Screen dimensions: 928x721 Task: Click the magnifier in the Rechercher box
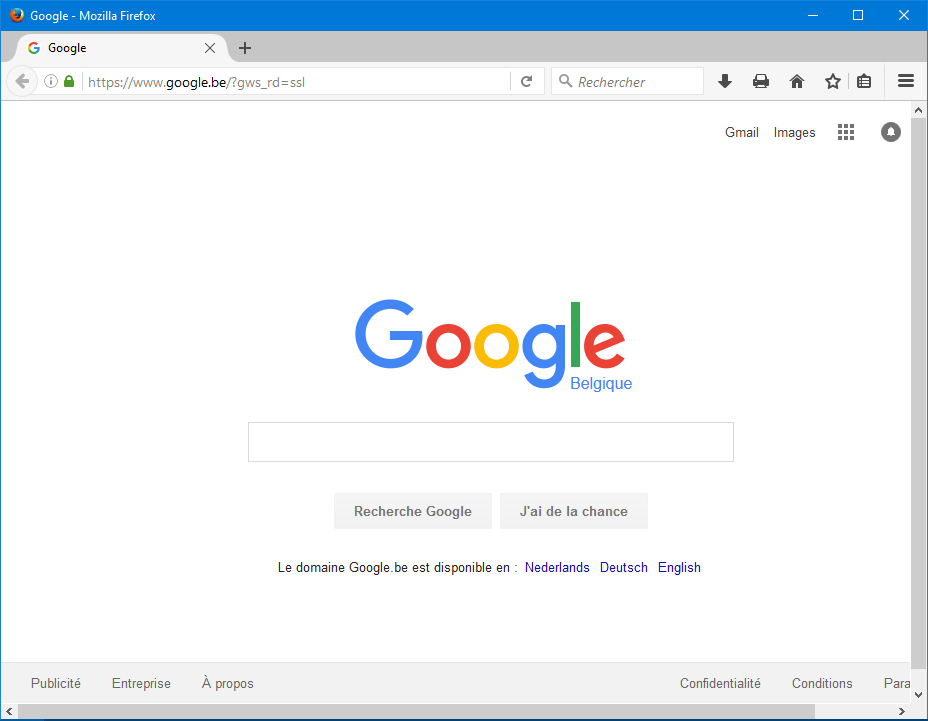click(565, 81)
